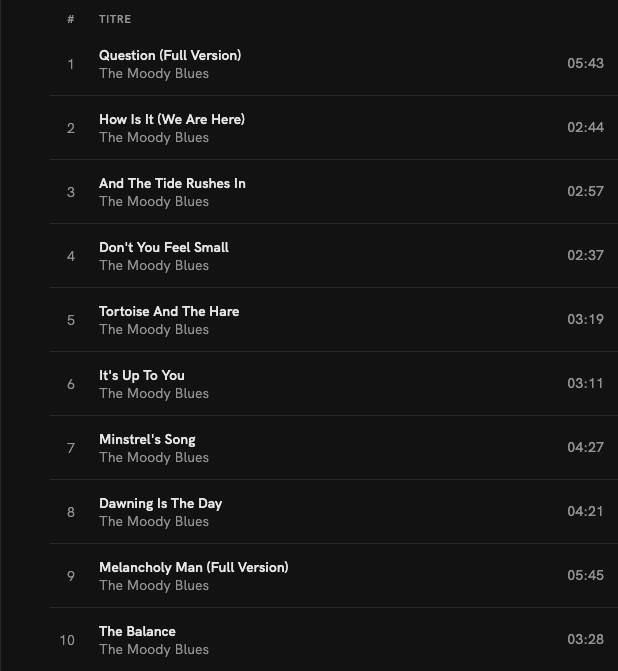The width and height of the screenshot is (618, 671).
Task: Click the 02:37 duration for Don't You Feel Small
Action: click(585, 256)
